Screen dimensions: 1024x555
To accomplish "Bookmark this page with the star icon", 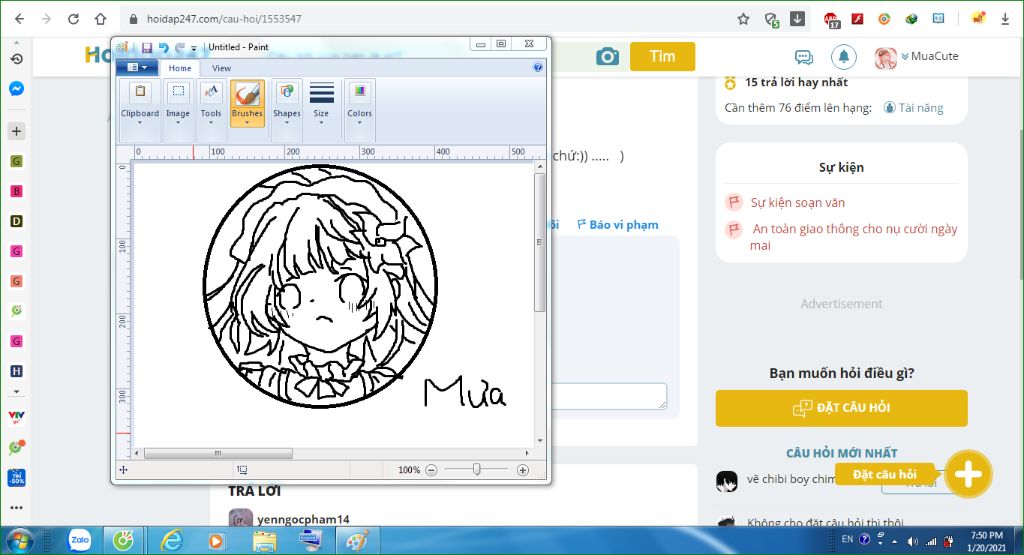I will pyautogui.click(x=743, y=19).
